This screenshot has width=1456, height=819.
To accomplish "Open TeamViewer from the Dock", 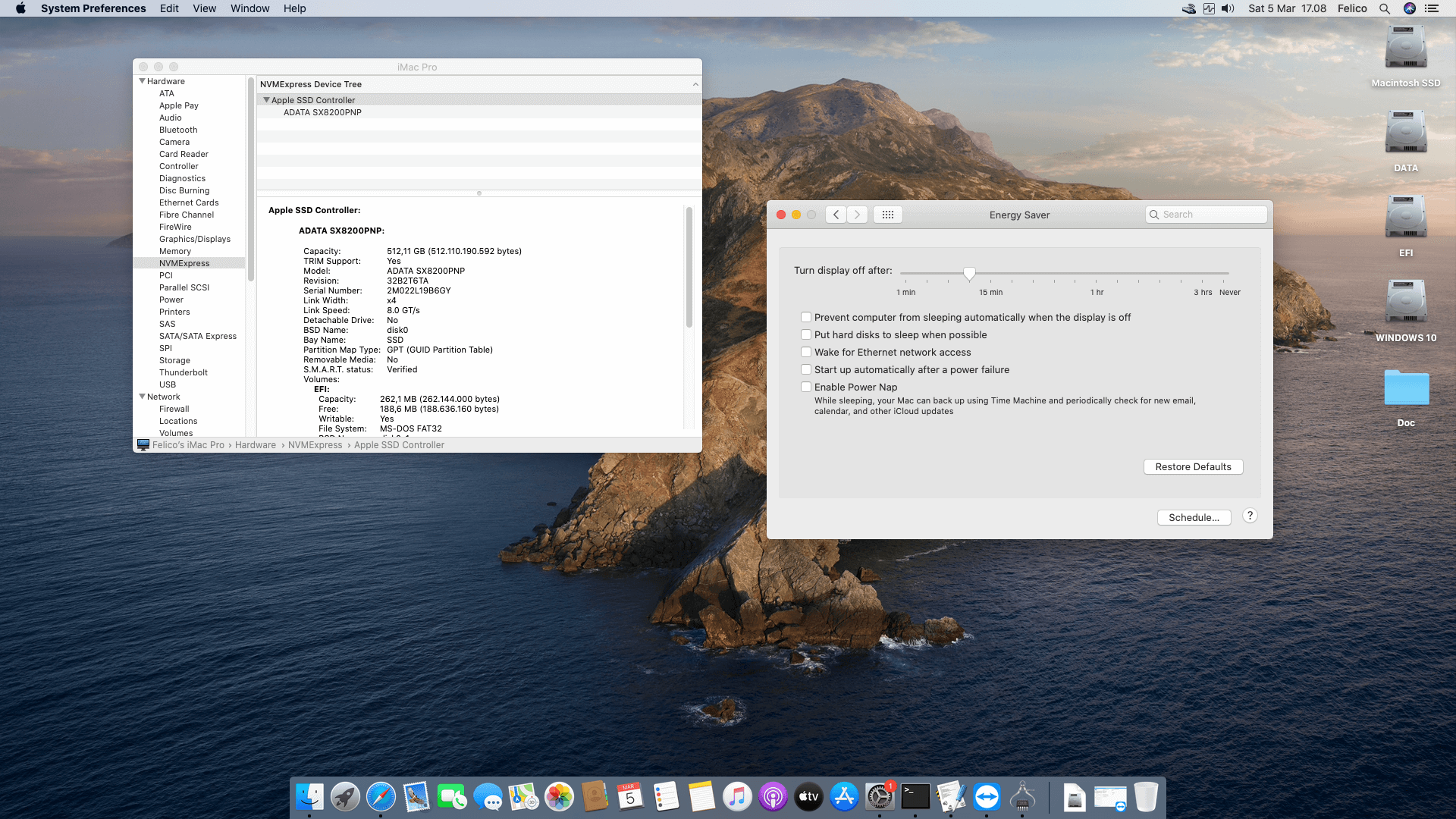I will coord(987,797).
